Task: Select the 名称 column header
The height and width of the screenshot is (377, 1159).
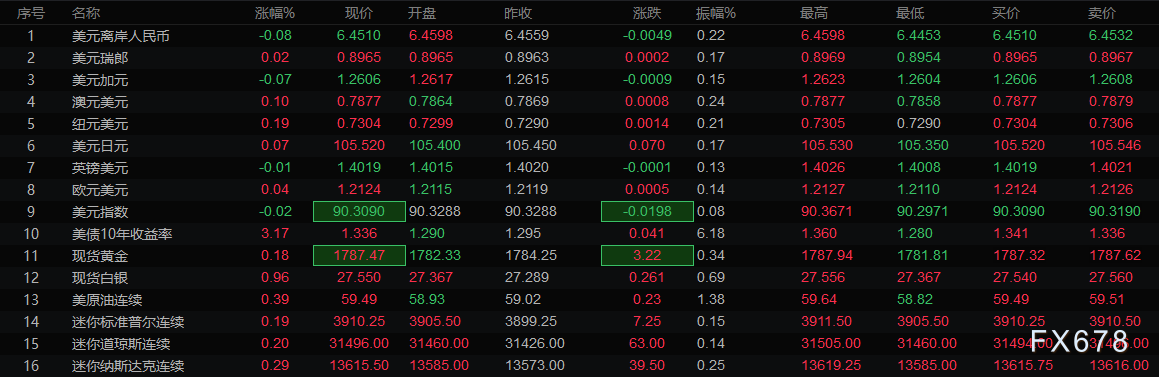Action: (86, 13)
